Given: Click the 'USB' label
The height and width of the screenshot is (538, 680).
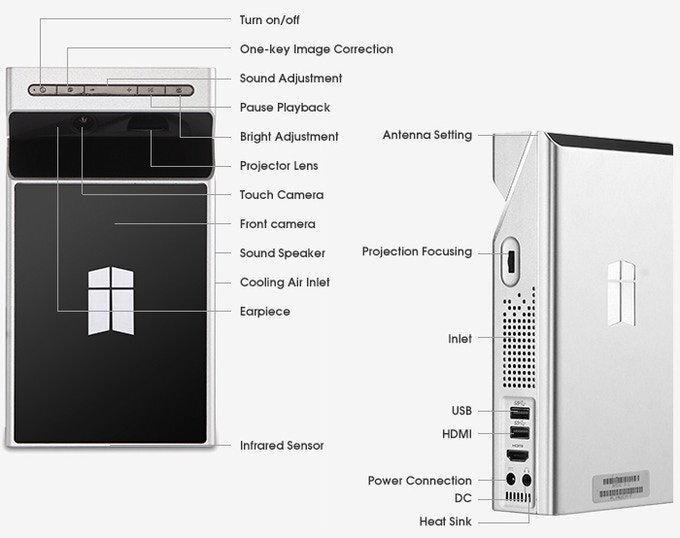Looking at the screenshot, I should pyautogui.click(x=461, y=411).
